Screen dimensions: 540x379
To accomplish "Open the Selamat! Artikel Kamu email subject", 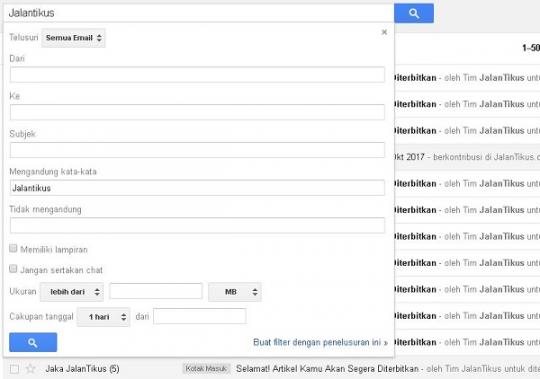I will tap(327, 369).
